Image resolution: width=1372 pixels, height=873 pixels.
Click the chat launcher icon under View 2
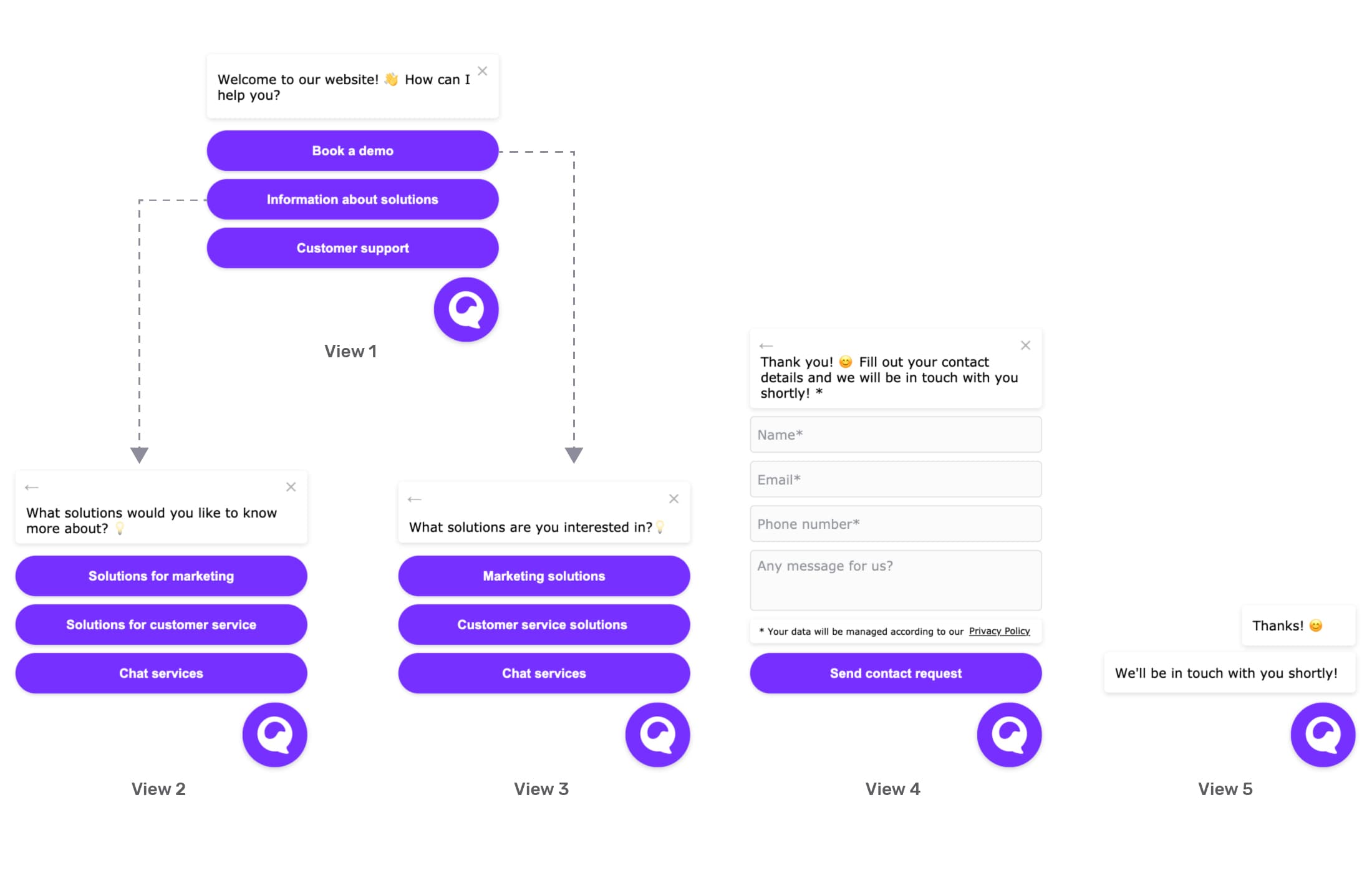click(x=274, y=735)
